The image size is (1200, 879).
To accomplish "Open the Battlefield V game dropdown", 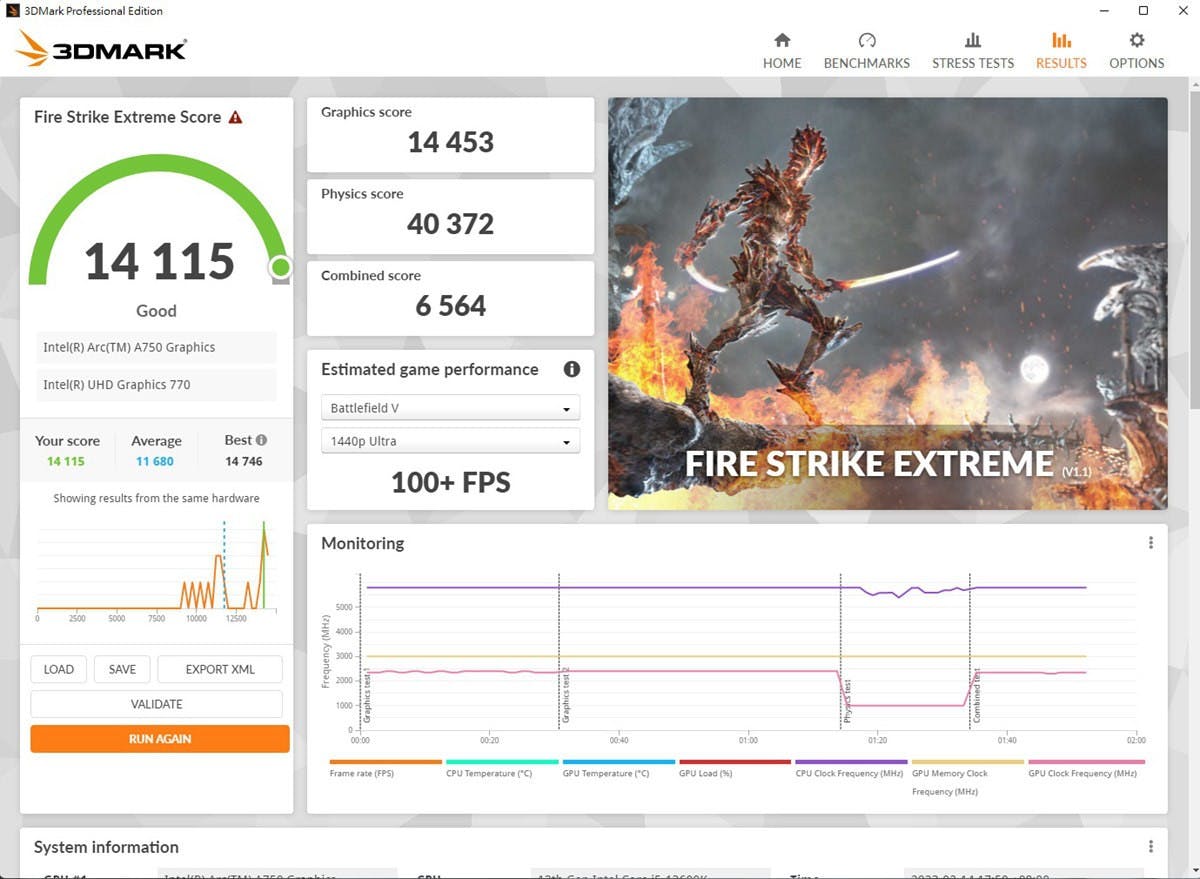I will 450,408.
